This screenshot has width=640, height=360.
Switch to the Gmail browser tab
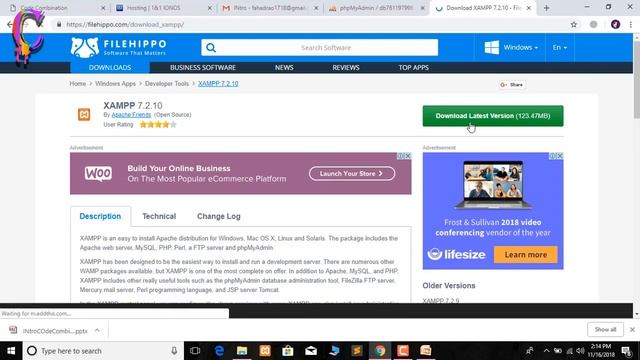tap(270, 8)
